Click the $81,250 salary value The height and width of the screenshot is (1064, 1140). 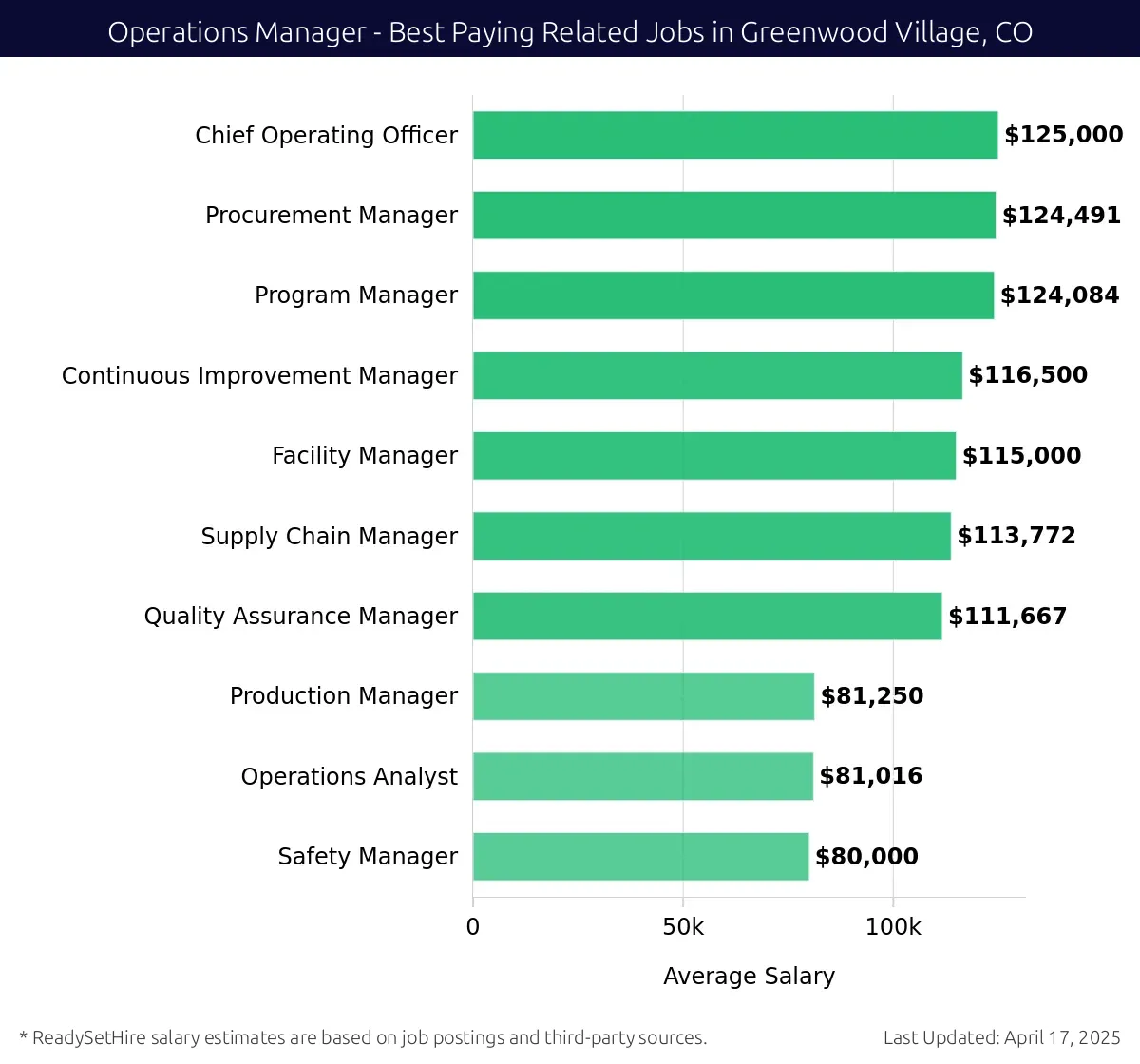[872, 696]
